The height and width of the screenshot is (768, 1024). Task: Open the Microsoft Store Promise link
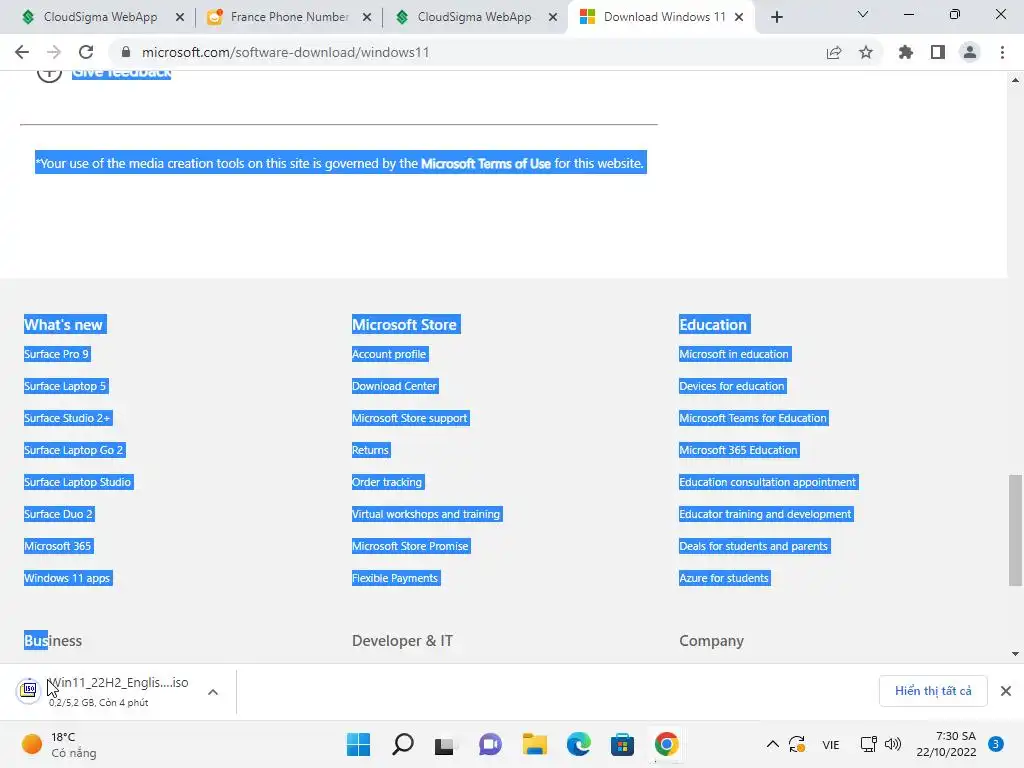pos(411,546)
